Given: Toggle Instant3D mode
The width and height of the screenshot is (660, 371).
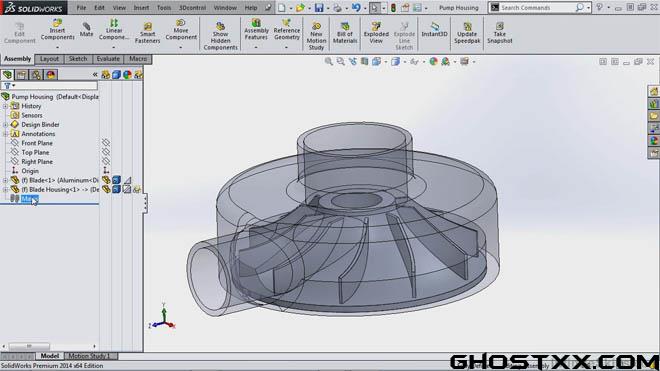Looking at the screenshot, I should tap(434, 29).
